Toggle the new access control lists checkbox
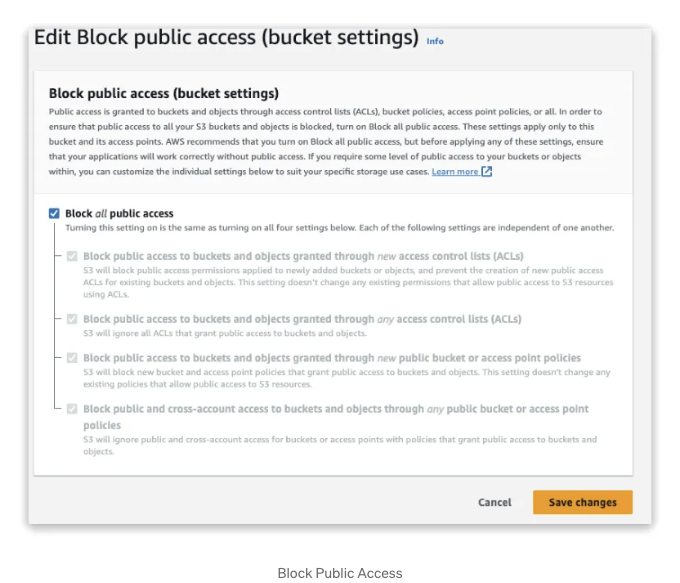The width and height of the screenshot is (680, 583). (x=72, y=256)
